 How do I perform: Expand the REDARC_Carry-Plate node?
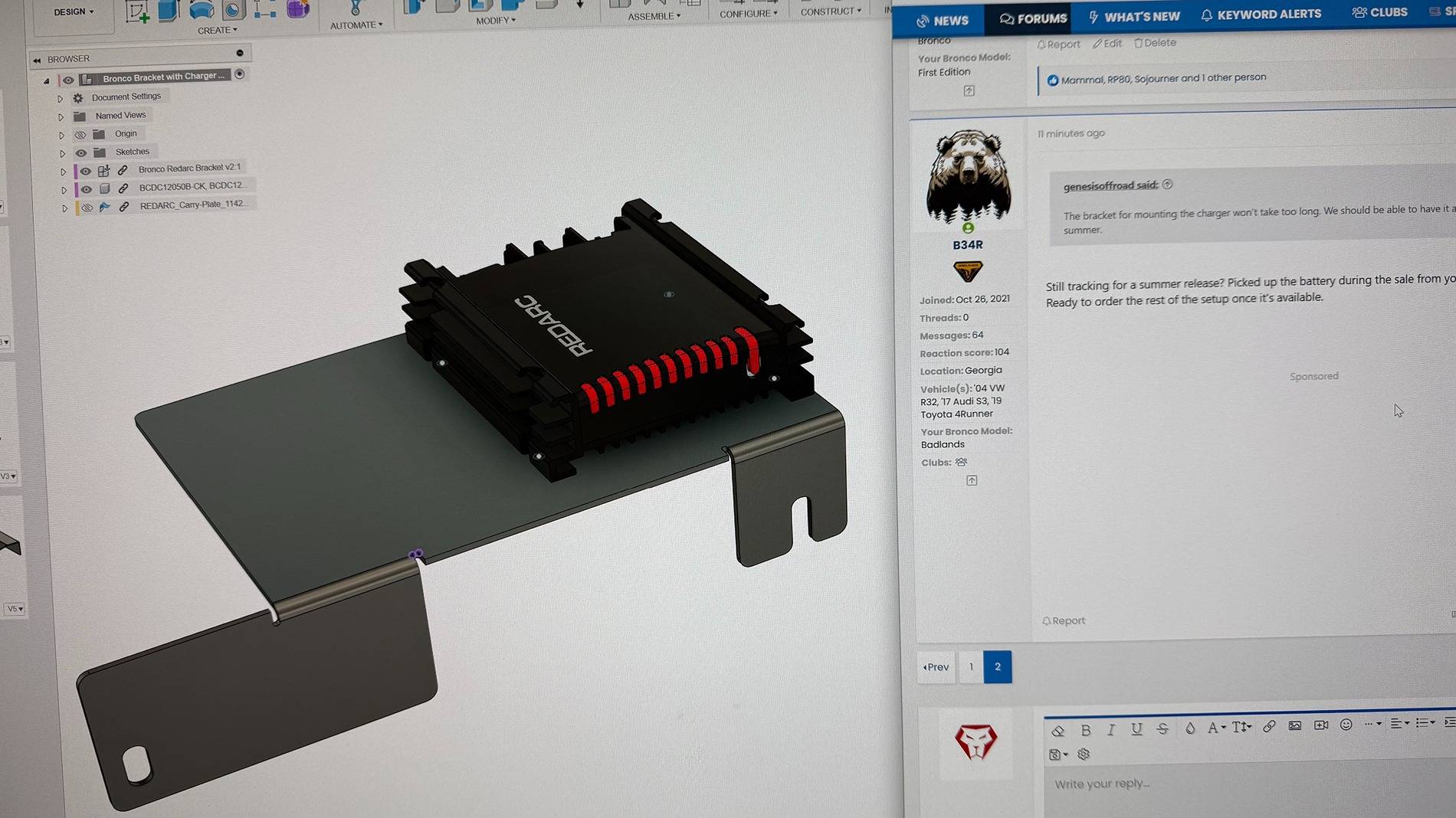64,208
